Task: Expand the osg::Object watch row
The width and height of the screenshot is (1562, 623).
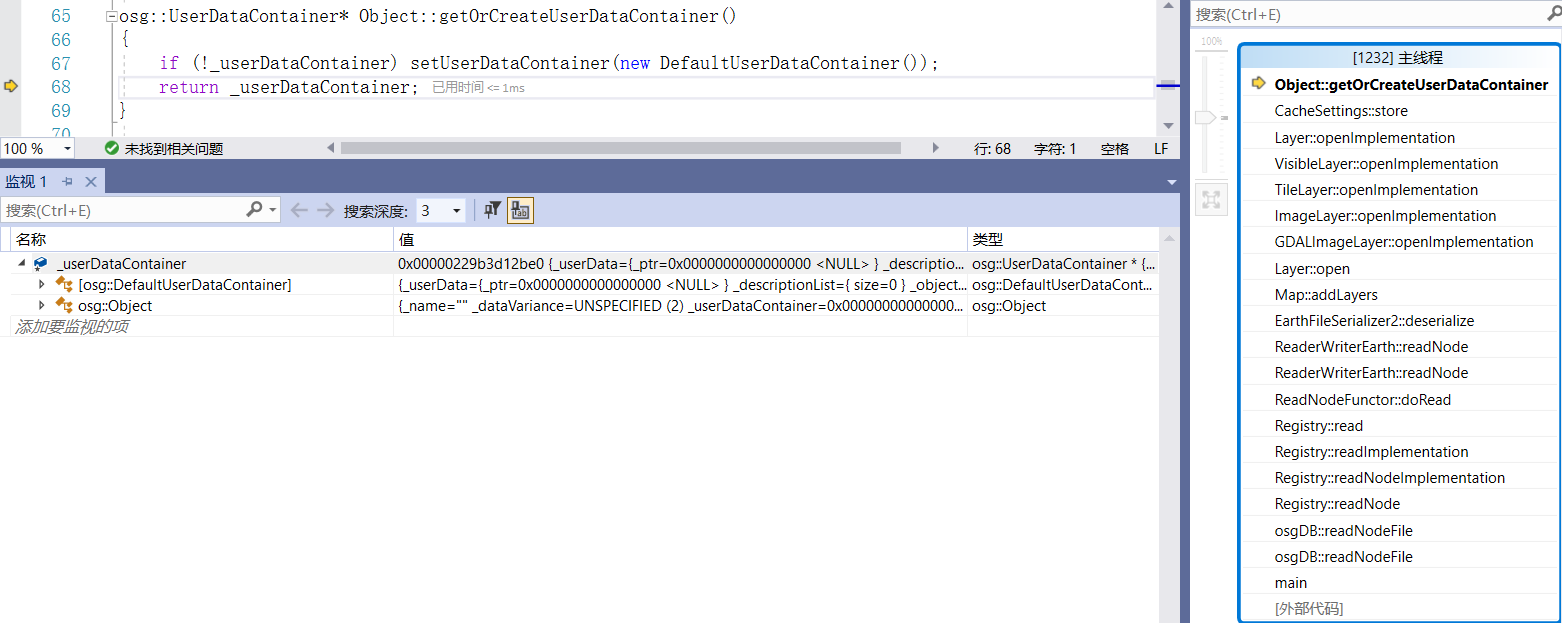Action: pyautogui.click(x=41, y=306)
